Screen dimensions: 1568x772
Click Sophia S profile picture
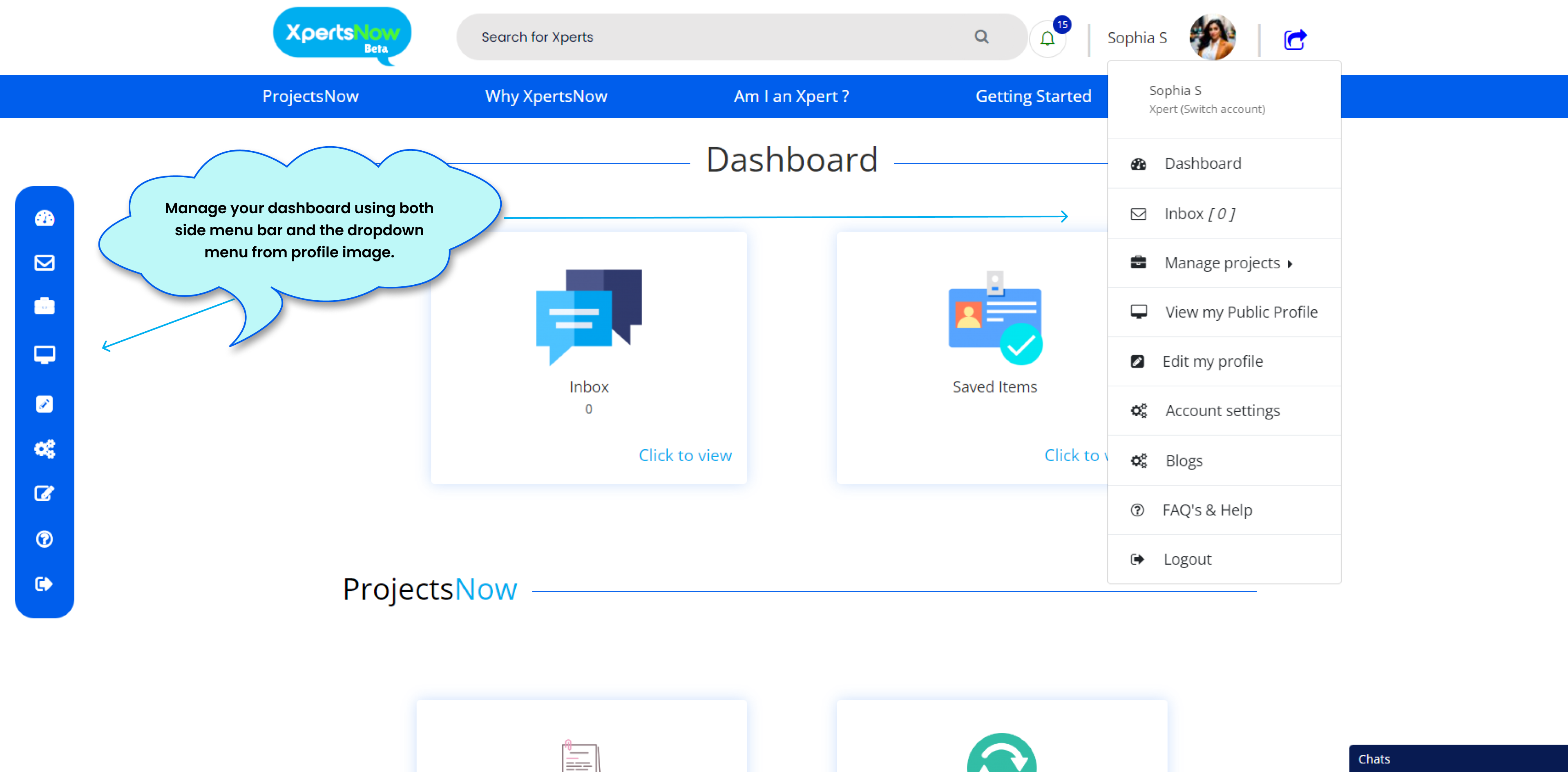click(1213, 38)
